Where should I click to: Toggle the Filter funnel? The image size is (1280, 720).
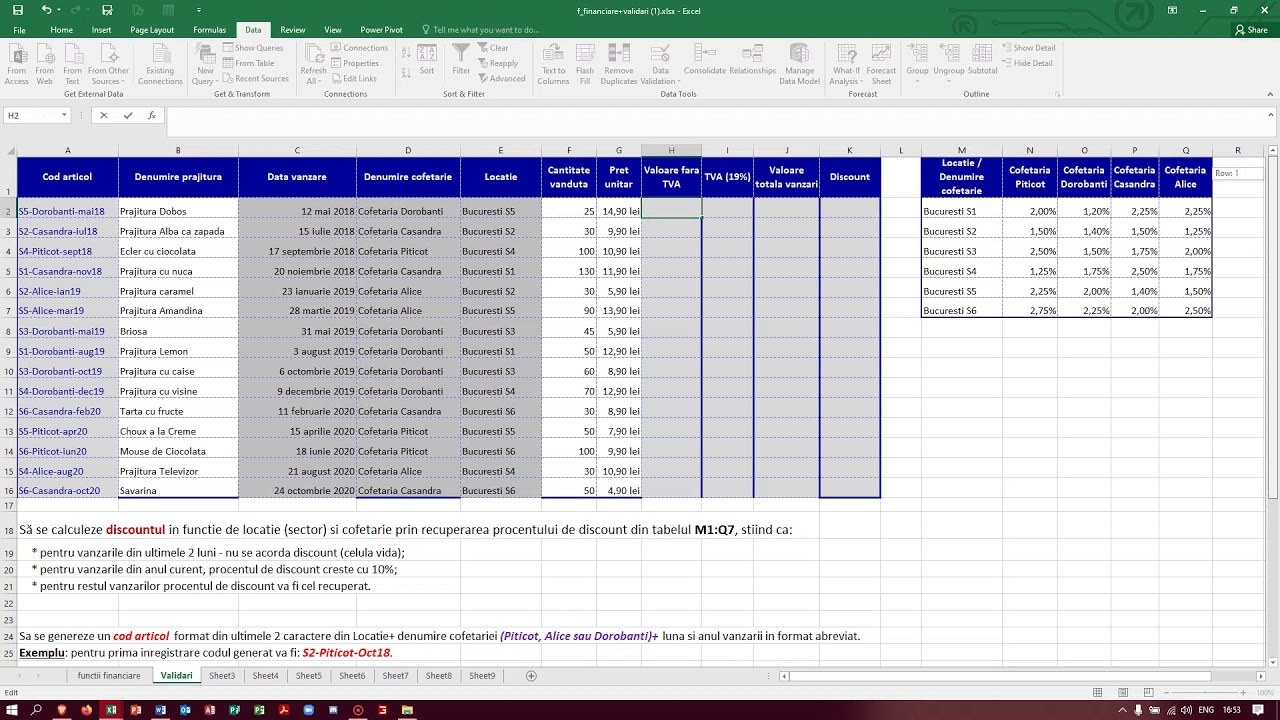point(461,61)
